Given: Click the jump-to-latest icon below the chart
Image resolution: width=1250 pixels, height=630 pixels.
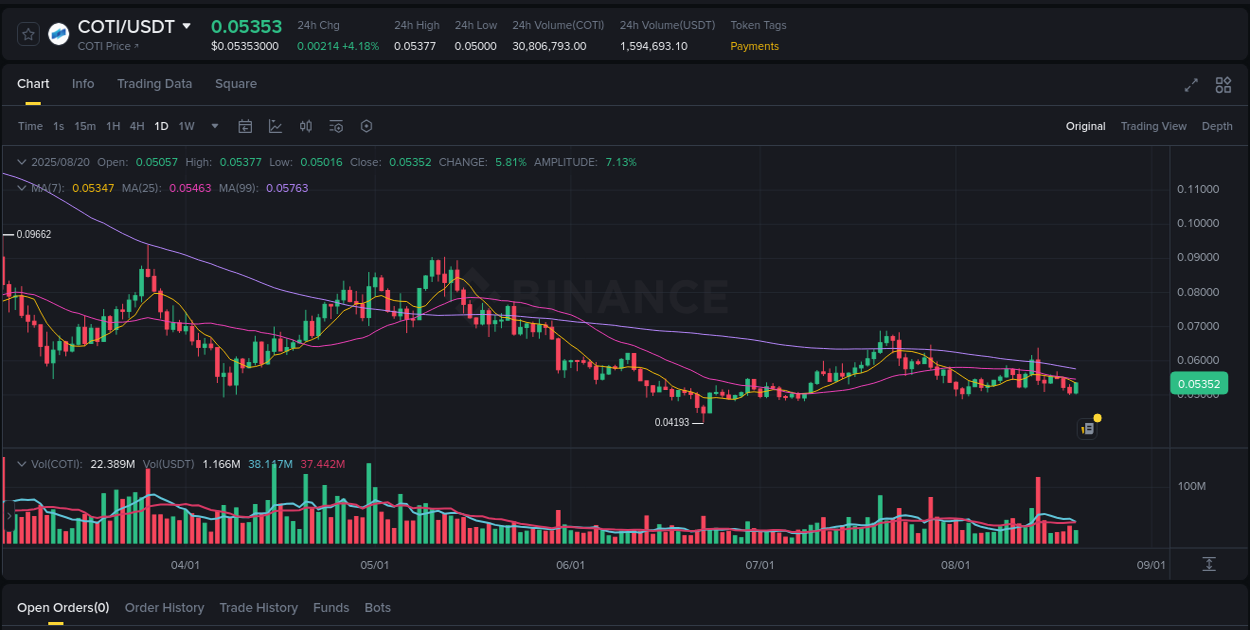Looking at the screenshot, I should (1209, 564).
